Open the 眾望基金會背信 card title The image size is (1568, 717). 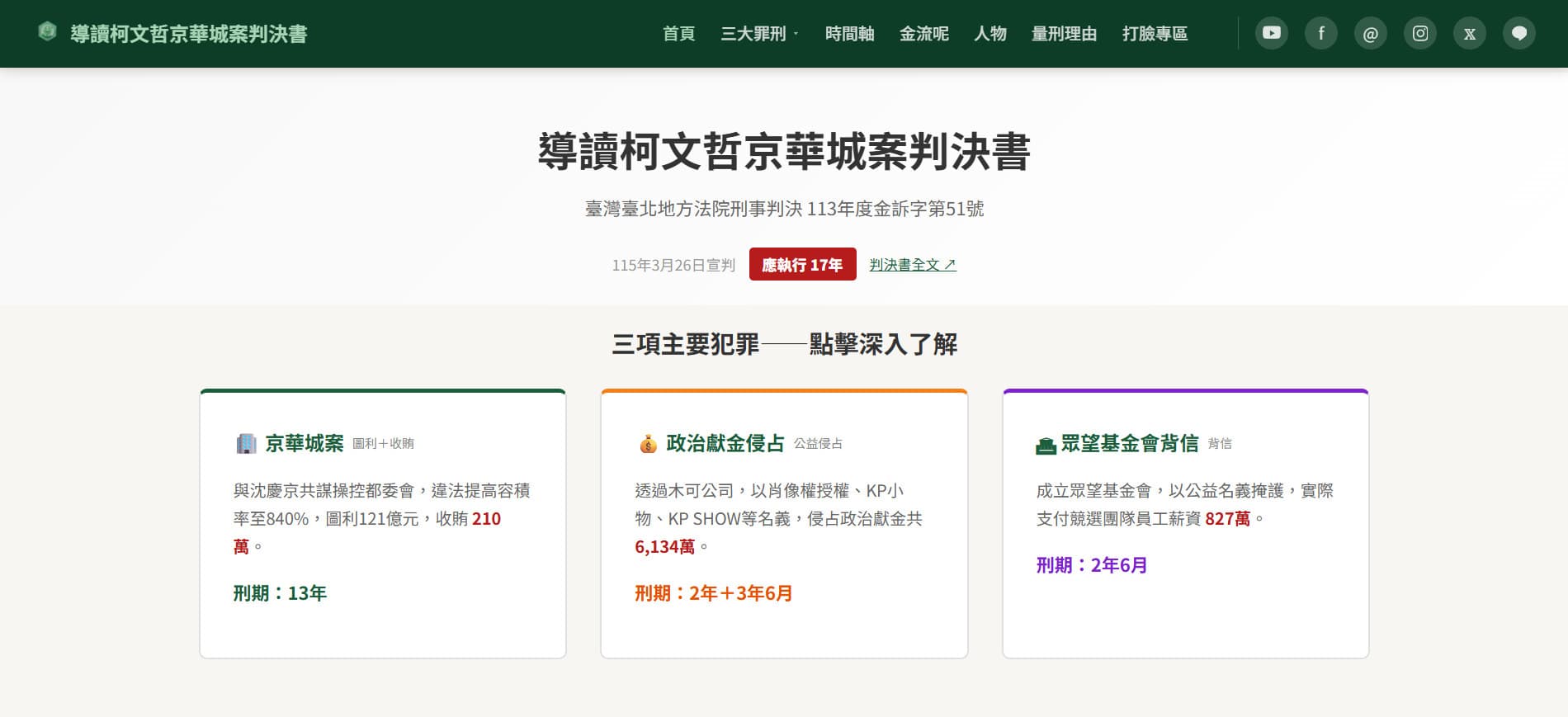(x=1130, y=443)
